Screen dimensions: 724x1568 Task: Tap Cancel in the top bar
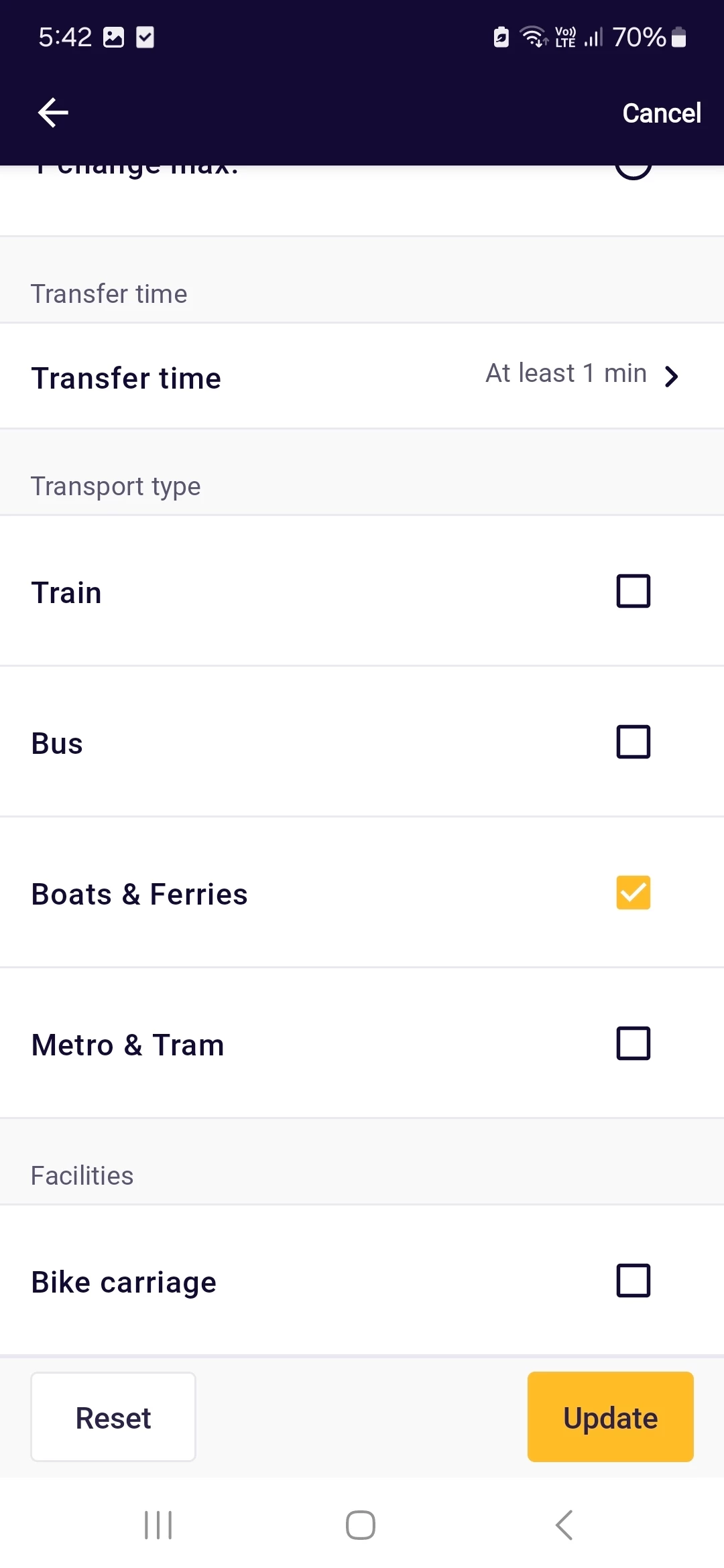pos(661,113)
